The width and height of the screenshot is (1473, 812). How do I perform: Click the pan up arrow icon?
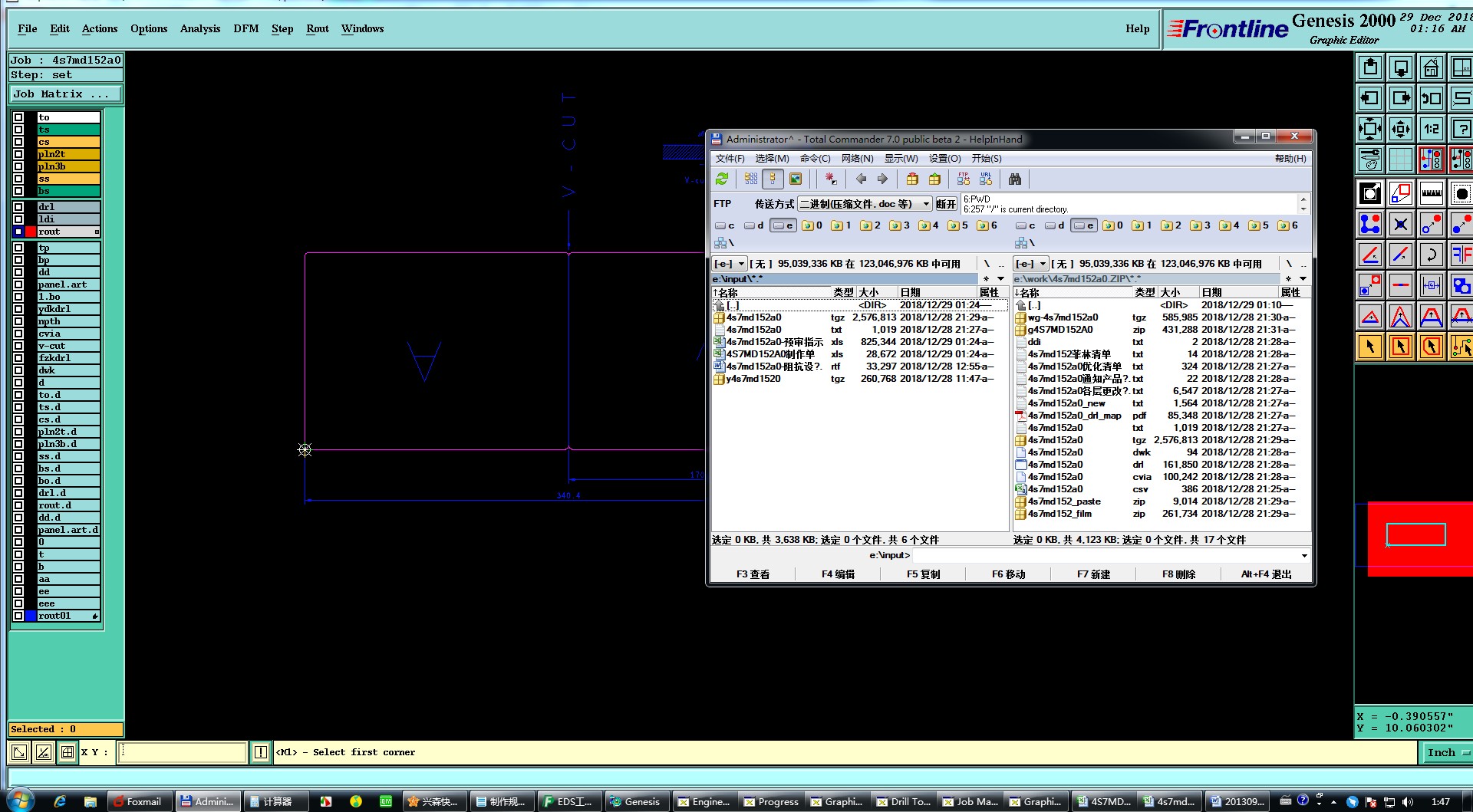1370,68
